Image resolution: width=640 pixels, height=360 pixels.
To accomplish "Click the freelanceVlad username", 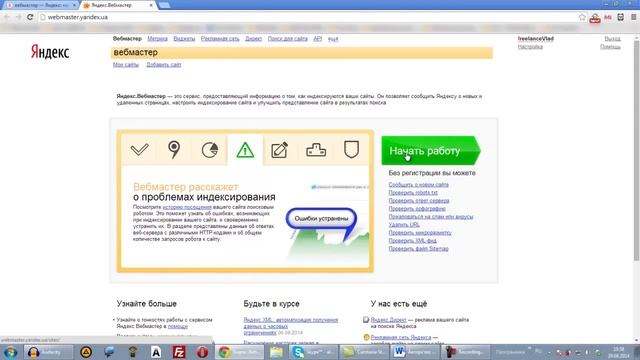I will coord(536,39).
